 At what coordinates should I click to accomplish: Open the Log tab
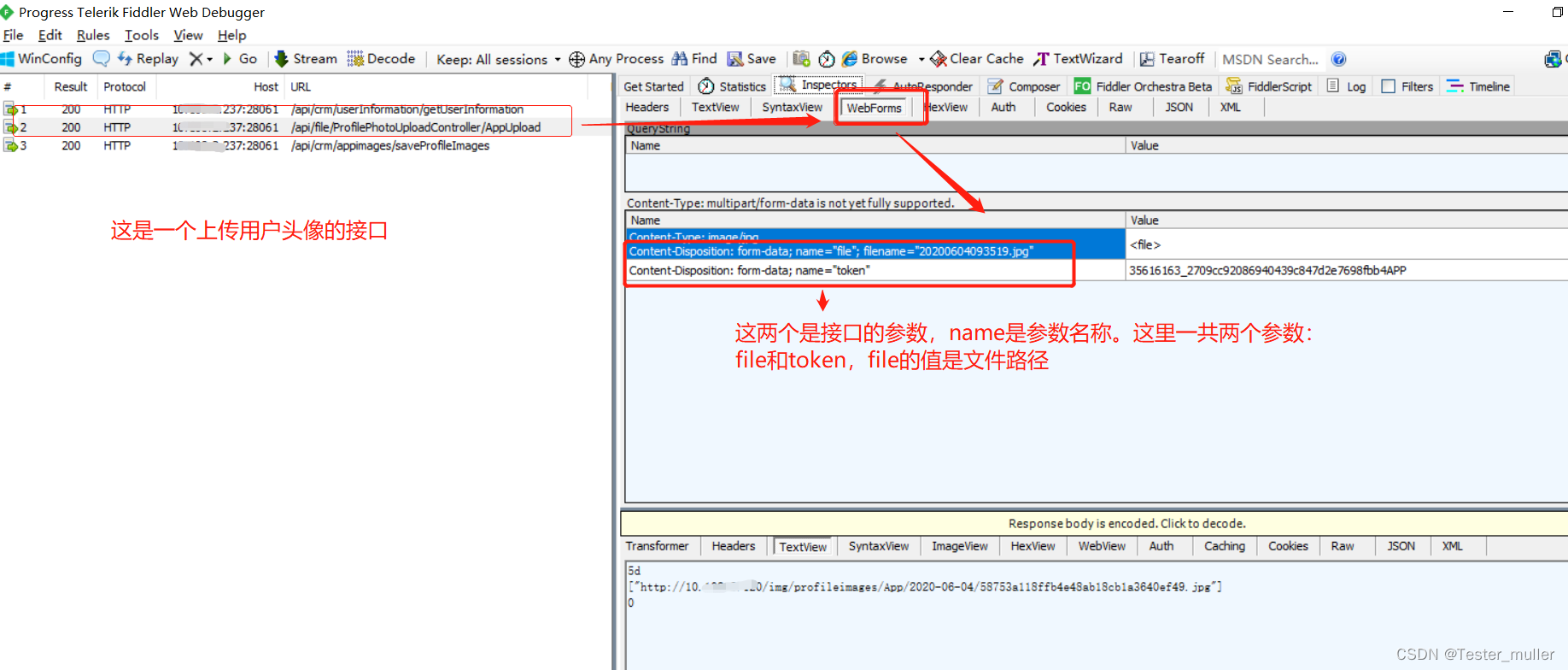(1346, 86)
